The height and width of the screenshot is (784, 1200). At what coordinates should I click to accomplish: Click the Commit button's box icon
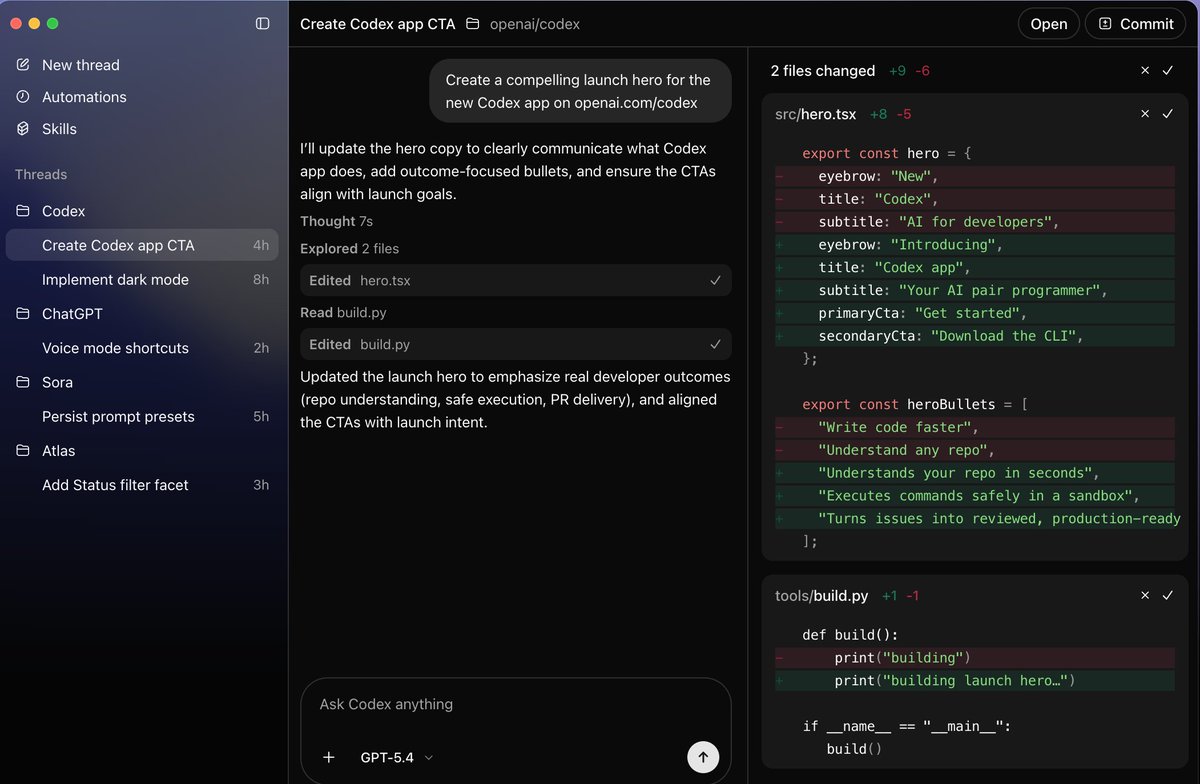coord(1105,24)
